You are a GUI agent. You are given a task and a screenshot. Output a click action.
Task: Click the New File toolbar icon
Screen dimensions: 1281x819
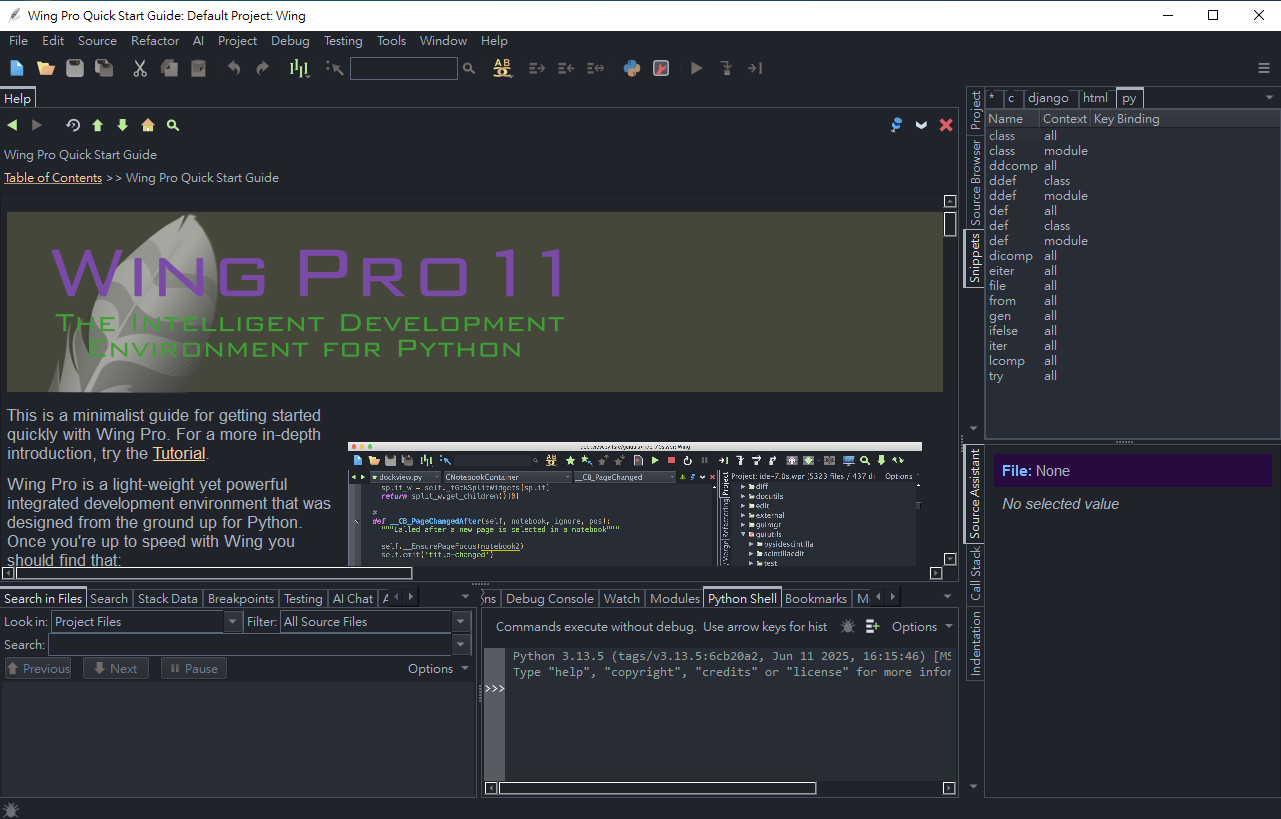(x=17, y=68)
